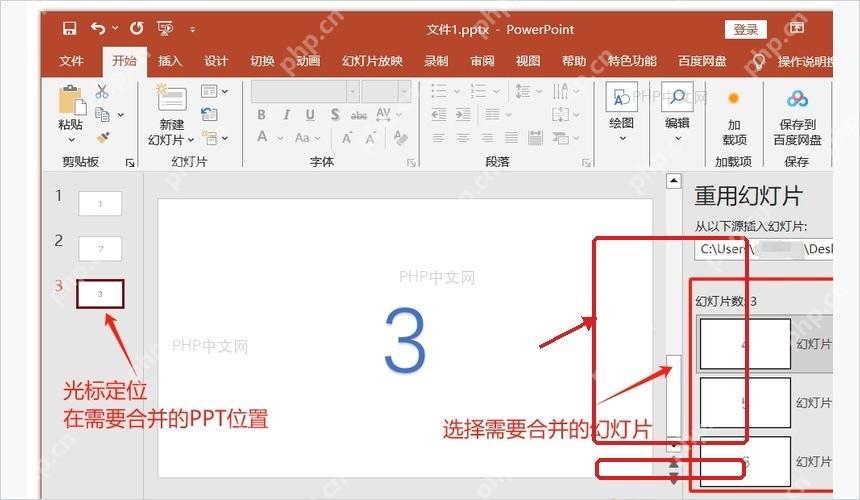The image size is (860, 500).
Task: Click 保存到百度网盘 cloud icon
Action: point(797,99)
